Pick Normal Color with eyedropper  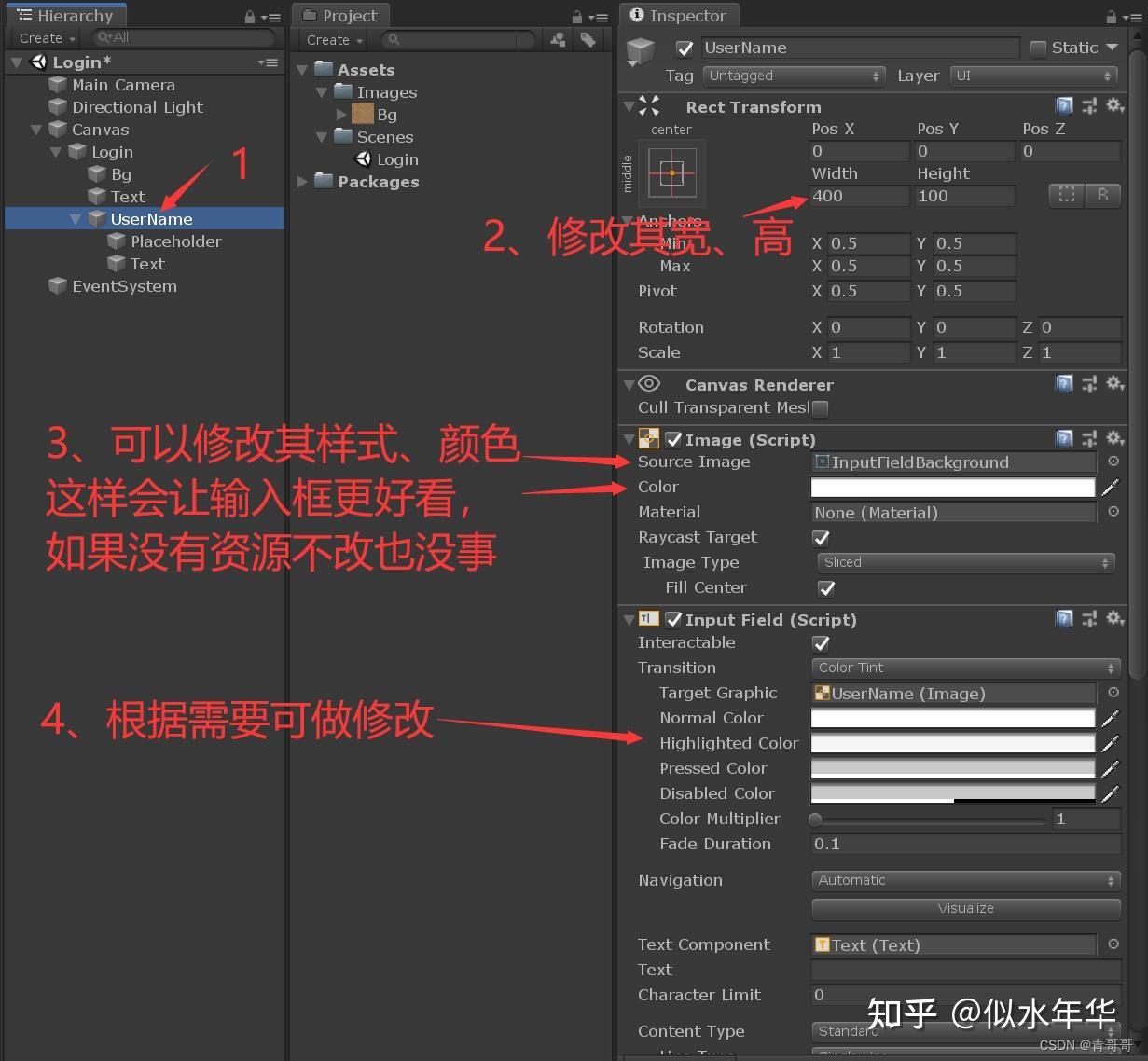(x=1110, y=718)
